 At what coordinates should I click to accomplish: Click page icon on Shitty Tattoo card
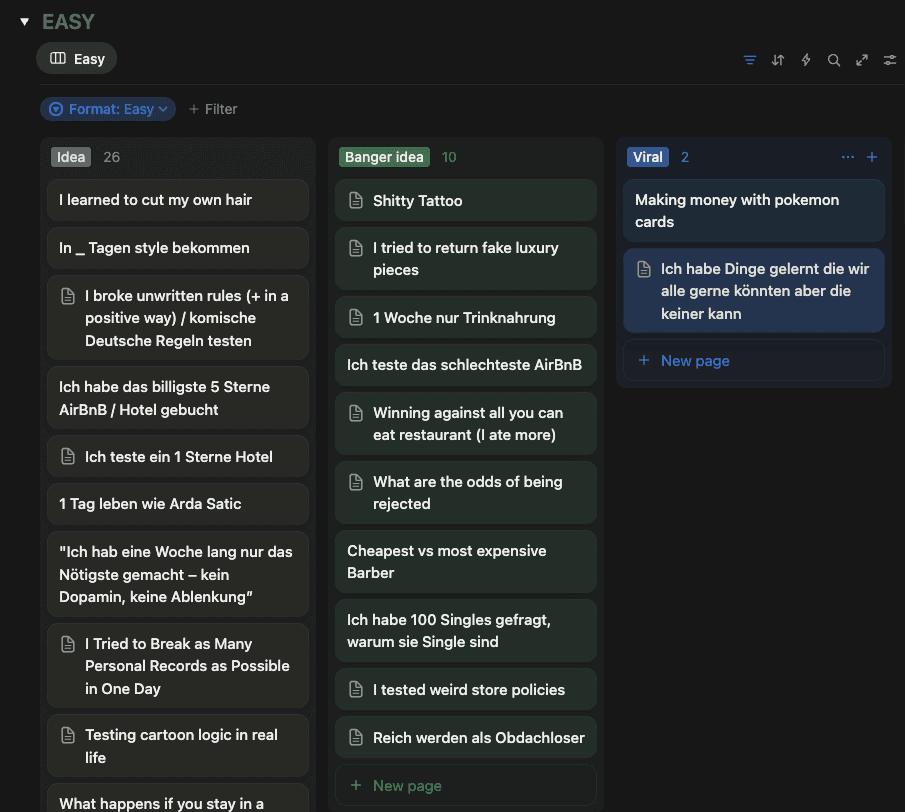[x=356, y=200]
